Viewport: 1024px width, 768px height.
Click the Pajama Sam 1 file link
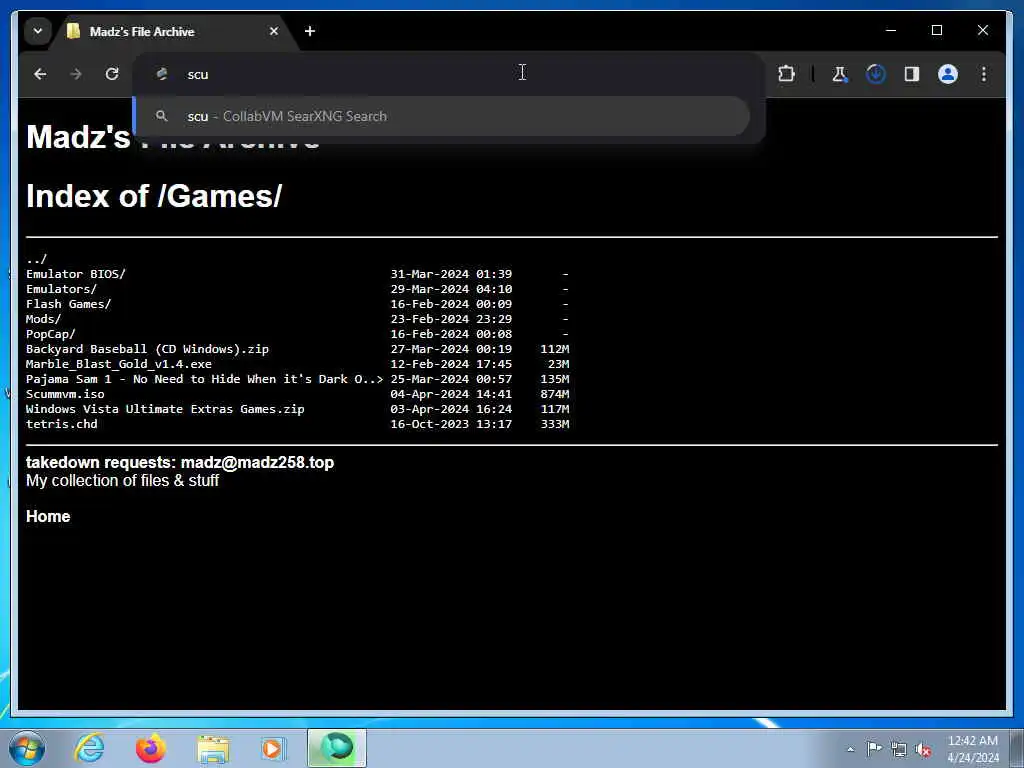click(x=204, y=379)
